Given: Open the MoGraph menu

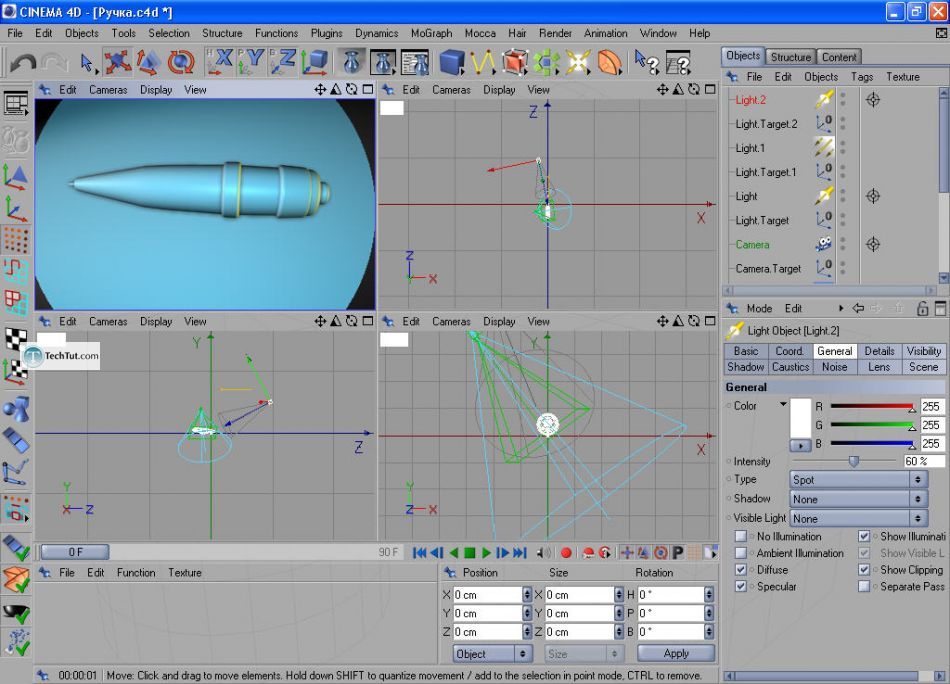Looking at the screenshot, I should pyautogui.click(x=431, y=33).
